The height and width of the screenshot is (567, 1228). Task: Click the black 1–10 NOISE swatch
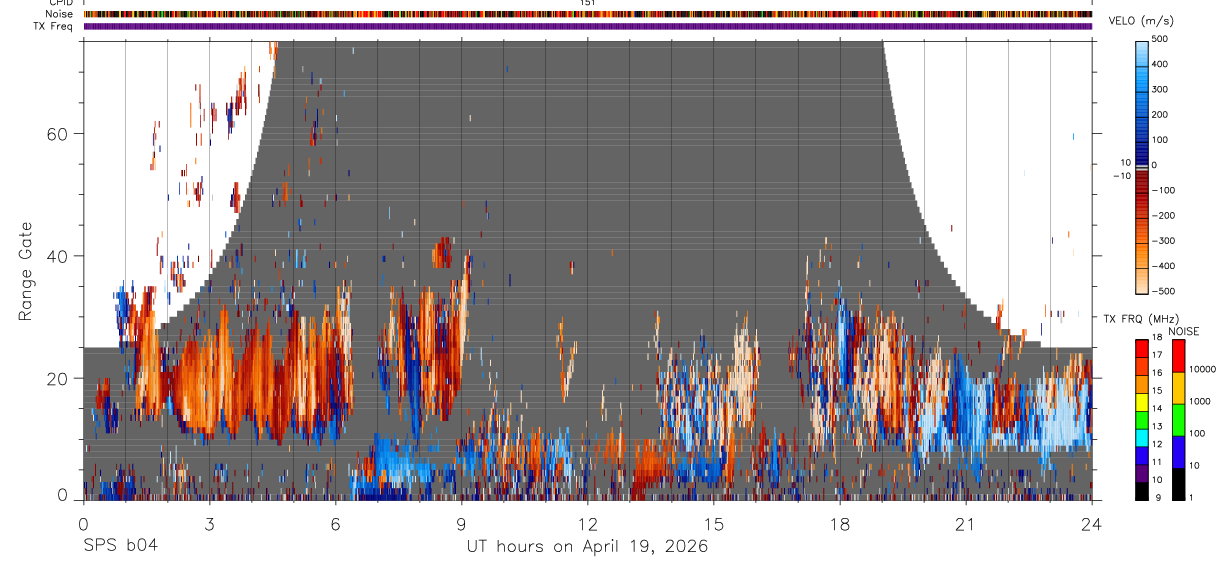pyautogui.click(x=1179, y=482)
